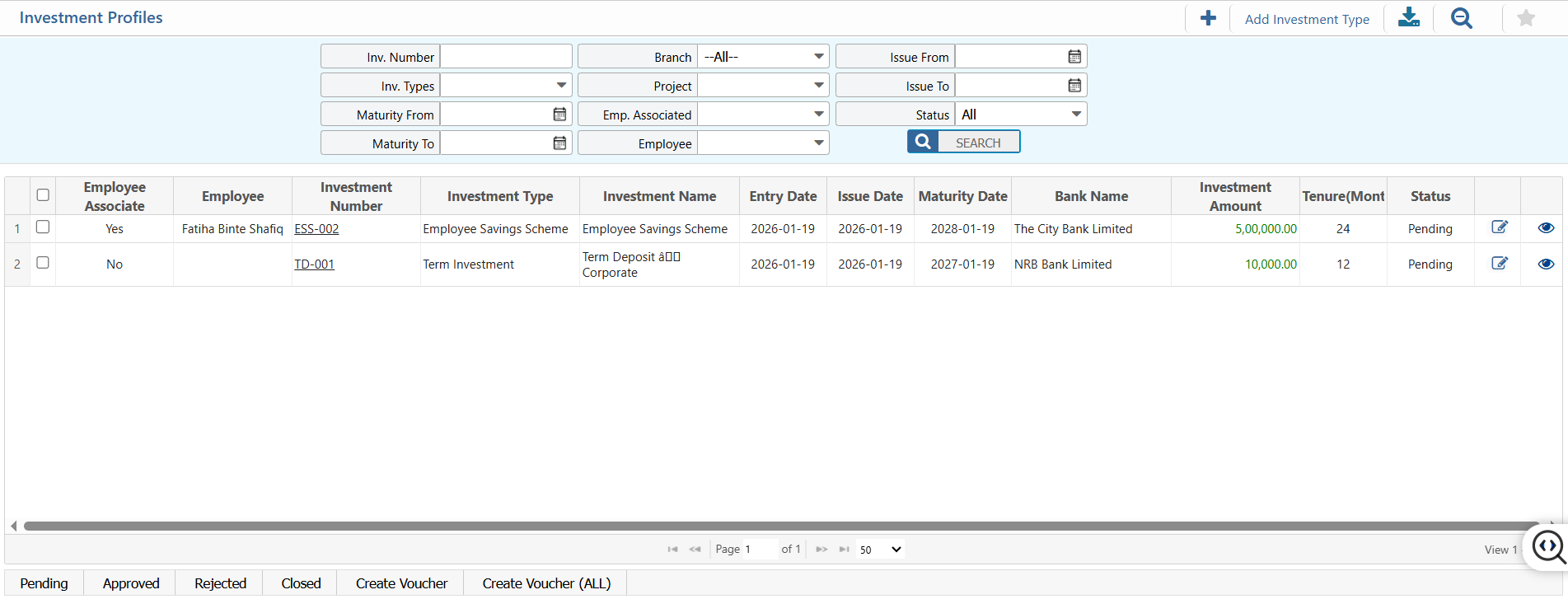Open the TD-001 investment number link

[x=314, y=264]
